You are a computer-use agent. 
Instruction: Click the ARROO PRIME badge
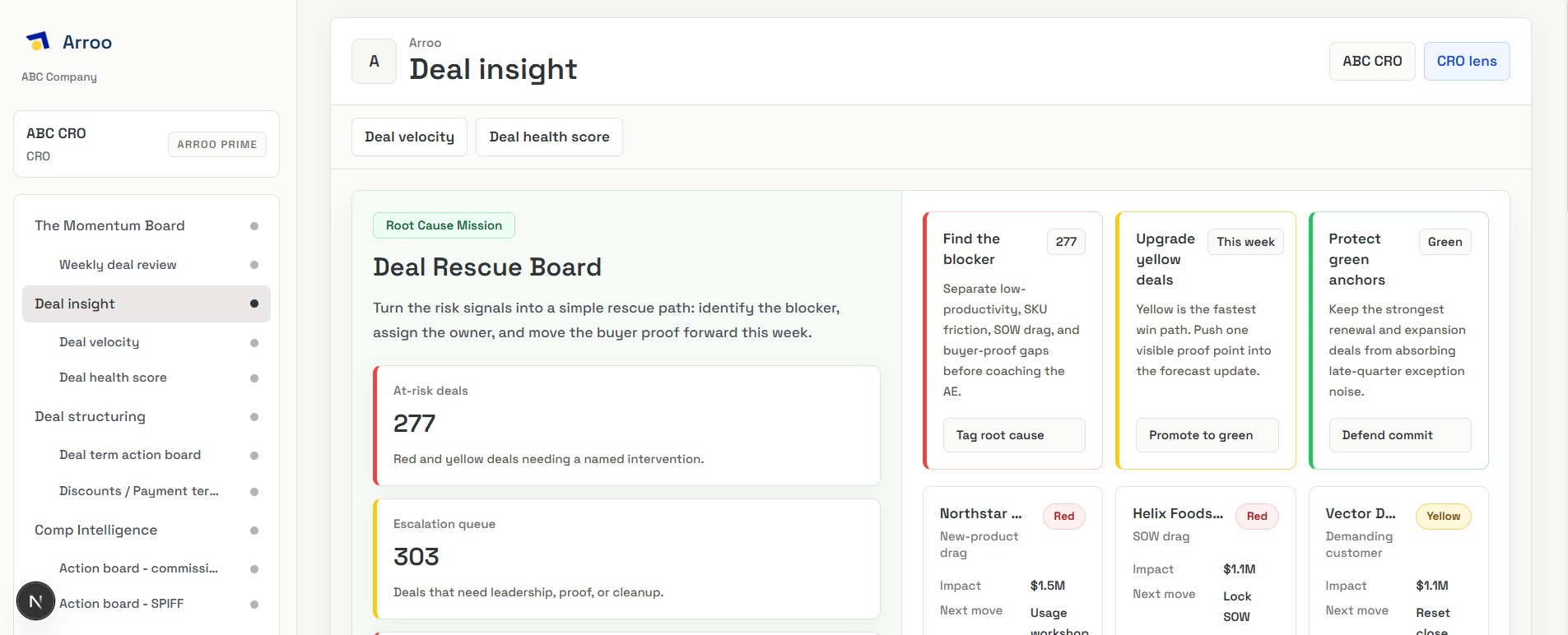pyautogui.click(x=217, y=145)
